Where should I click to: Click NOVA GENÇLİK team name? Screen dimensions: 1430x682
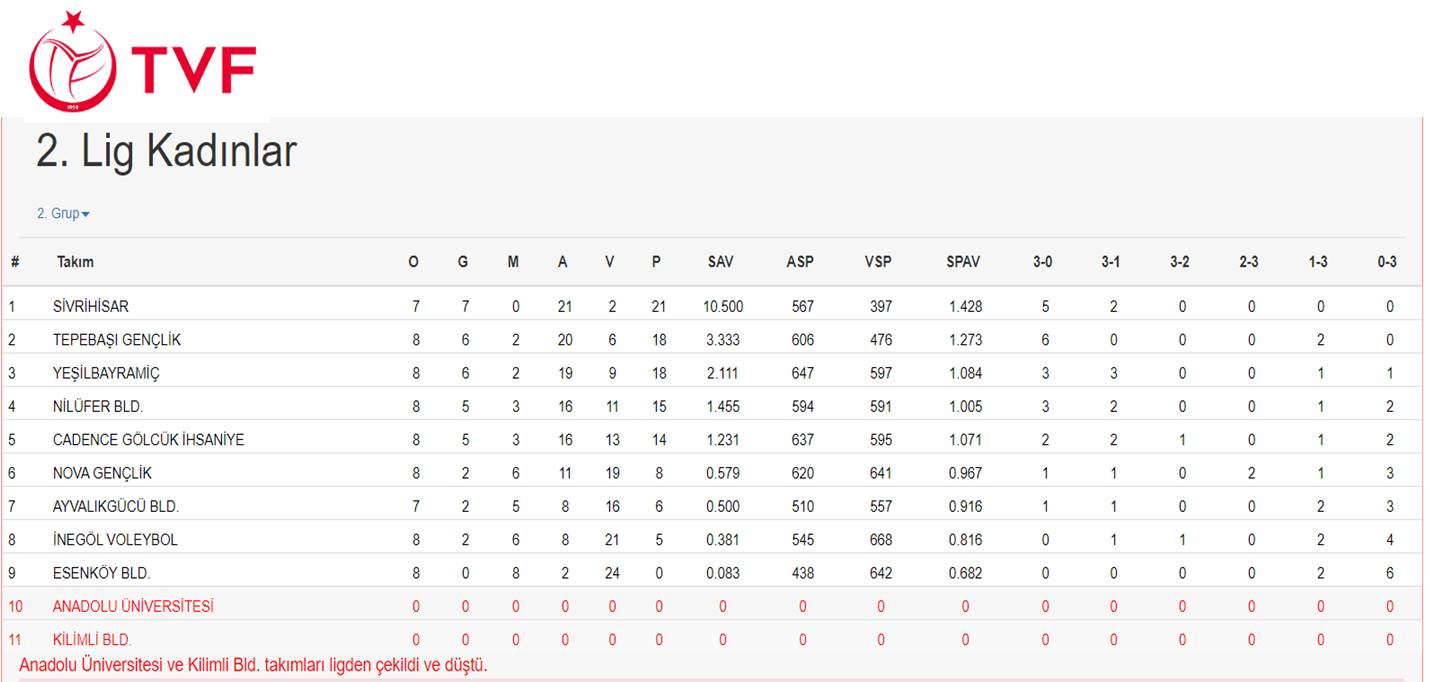click(x=102, y=473)
